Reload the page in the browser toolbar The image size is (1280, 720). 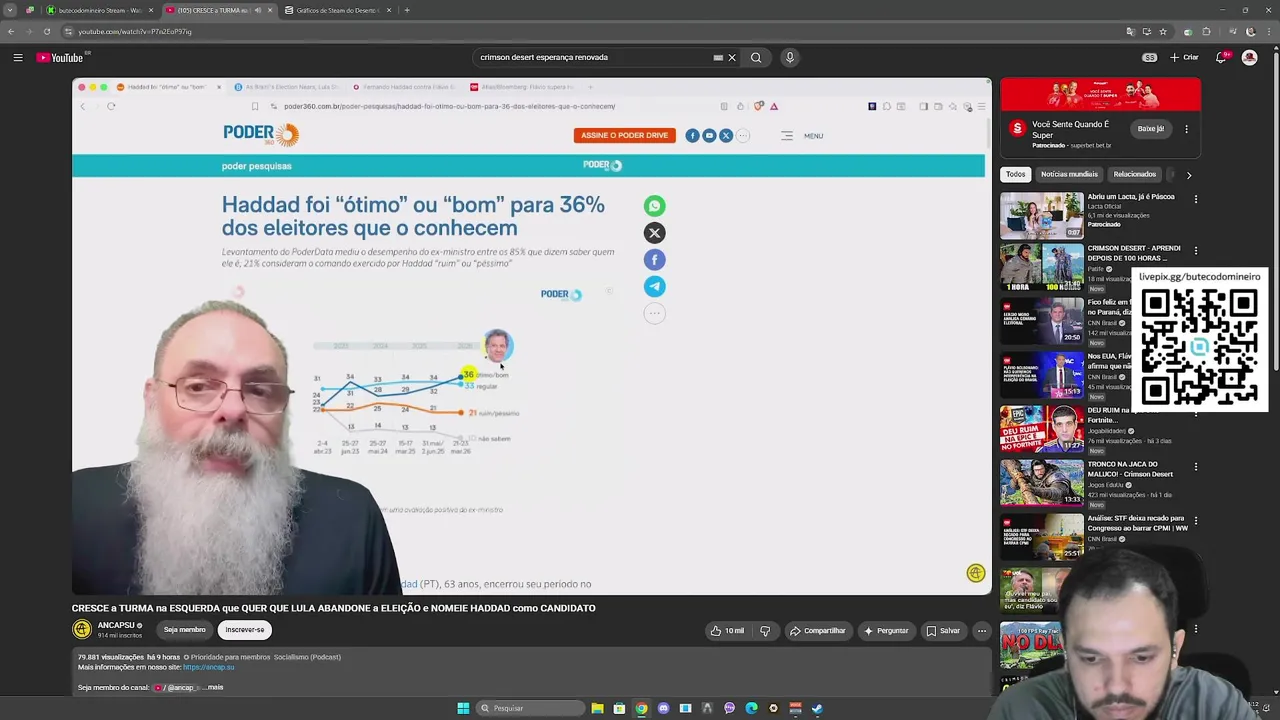(47, 31)
